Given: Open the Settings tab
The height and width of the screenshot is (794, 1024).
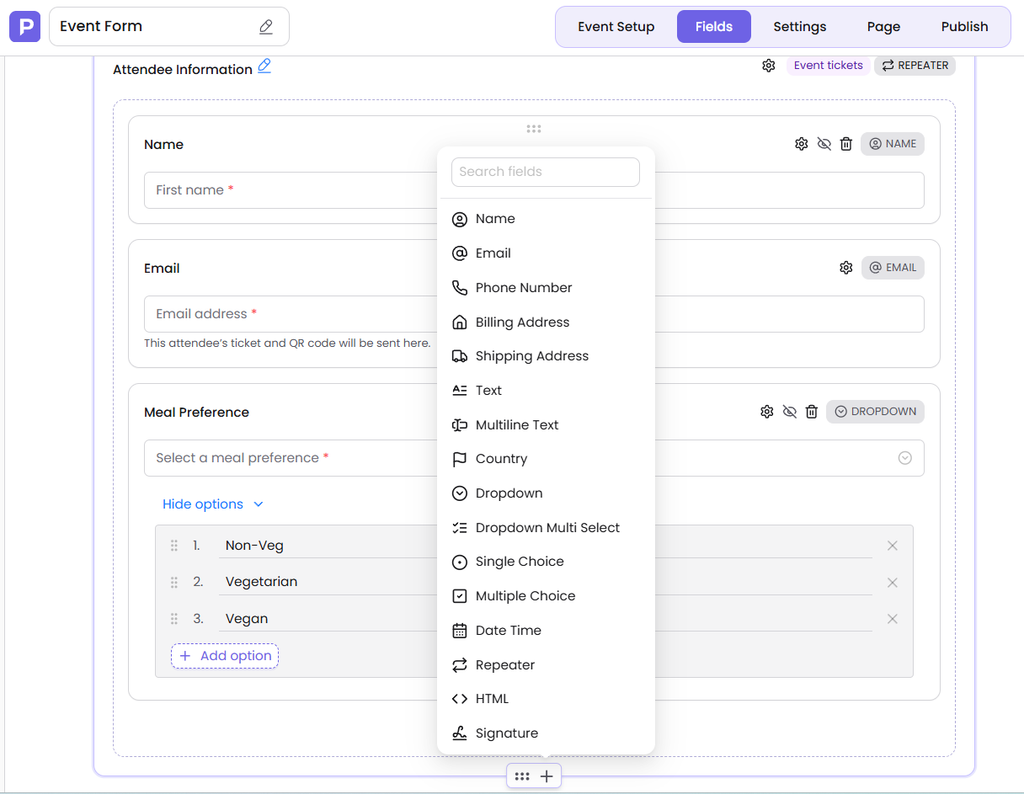Looking at the screenshot, I should pos(799,27).
